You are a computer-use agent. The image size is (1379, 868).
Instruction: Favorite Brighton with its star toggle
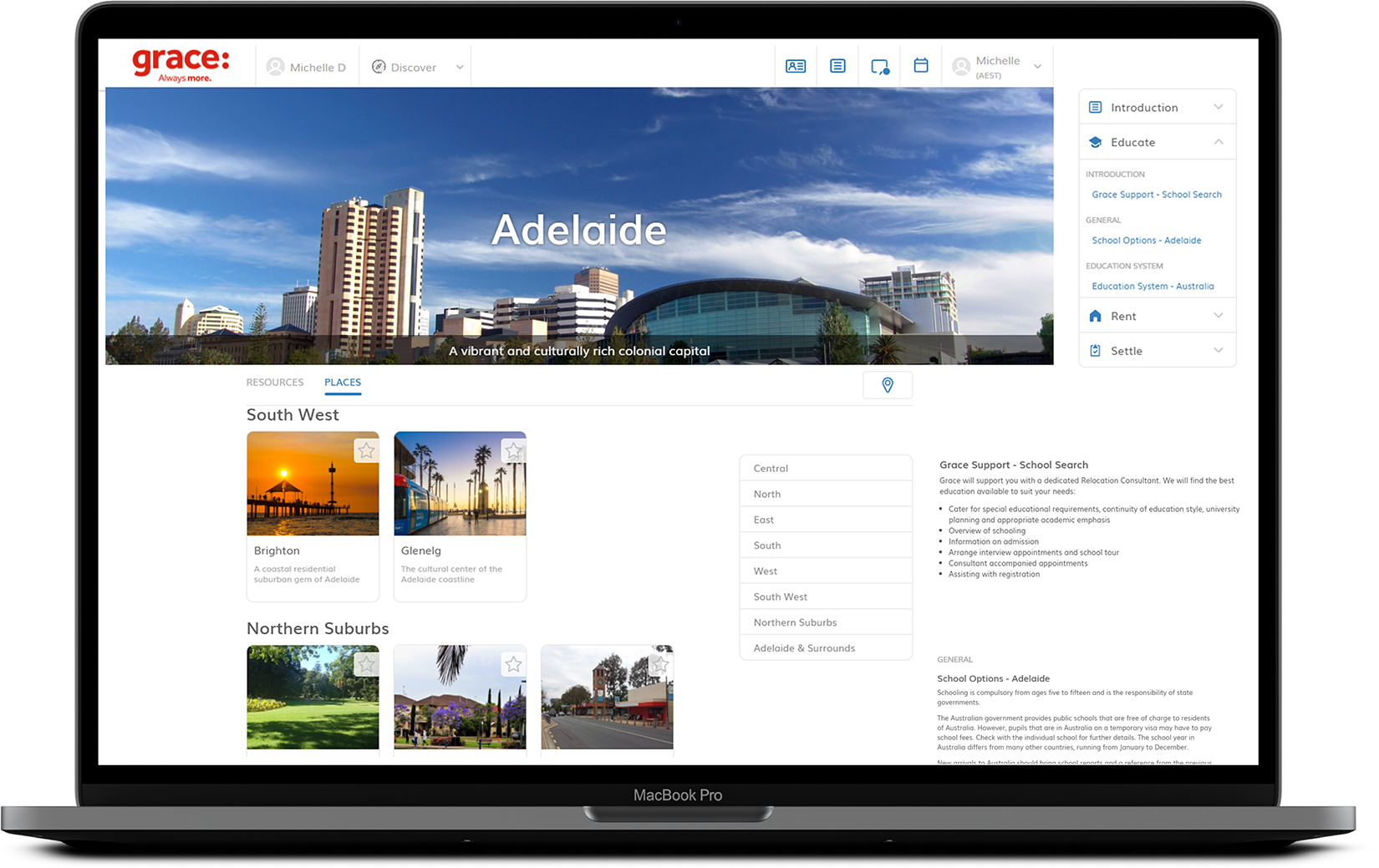coord(366,451)
